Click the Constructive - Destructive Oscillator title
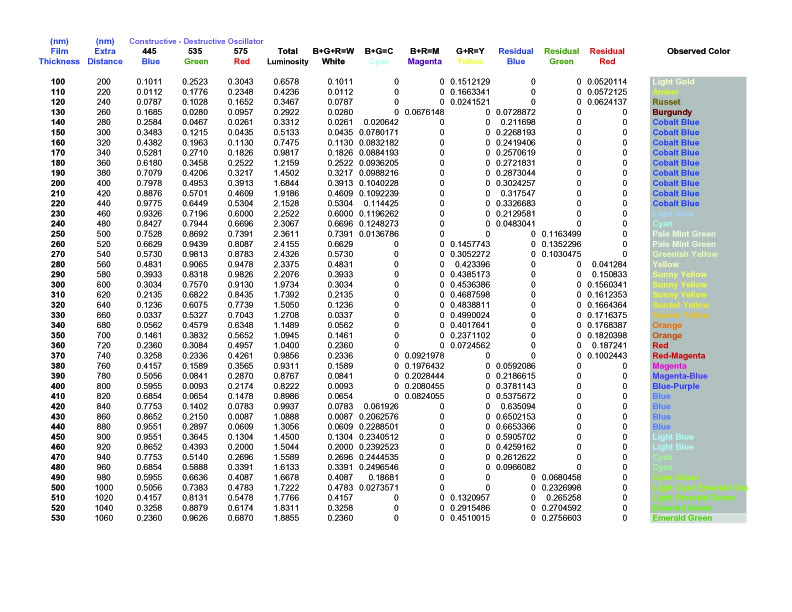Image resolution: width=792 pixels, height=612 pixels. tap(196, 40)
